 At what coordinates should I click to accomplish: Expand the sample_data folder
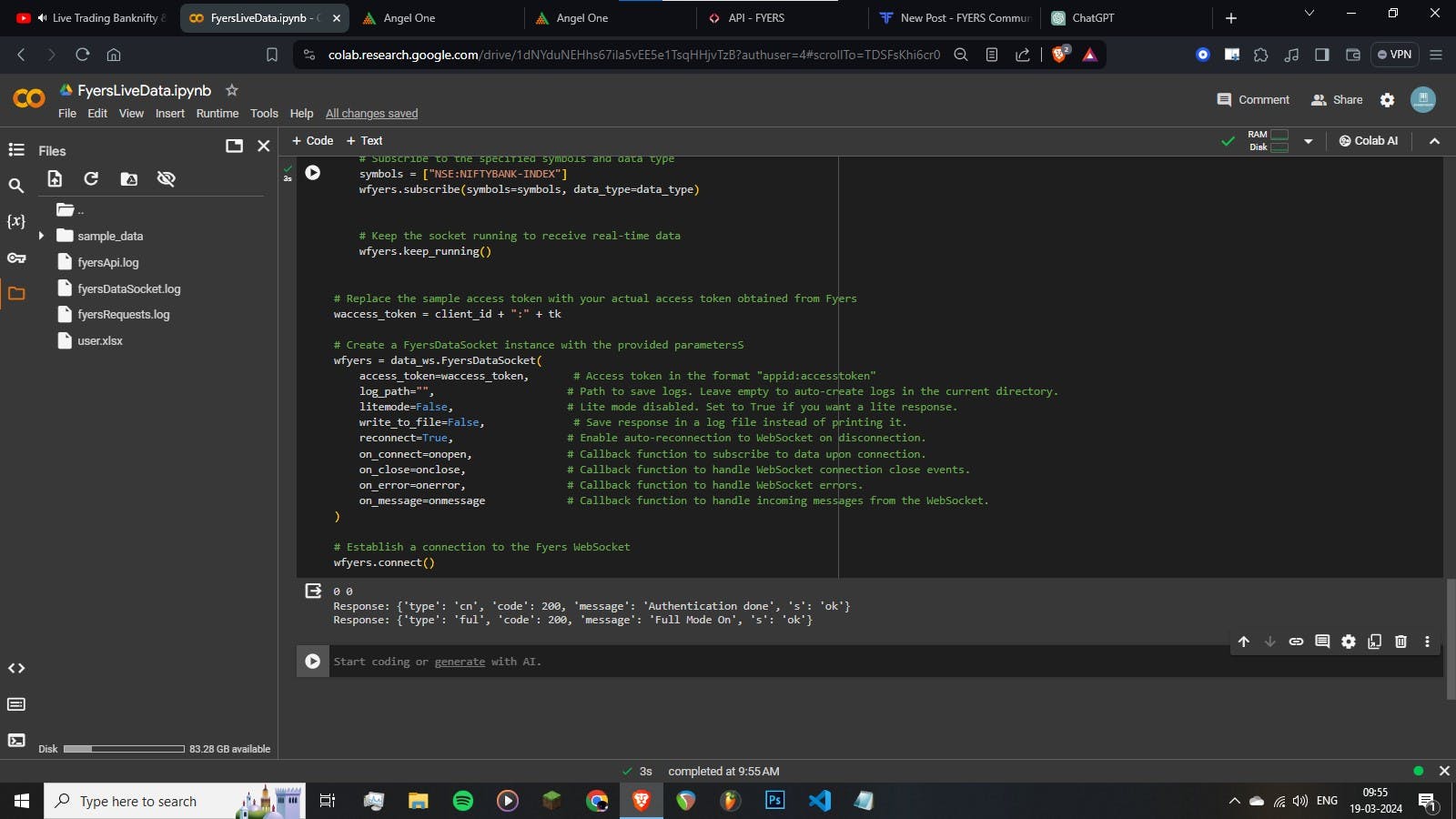coord(41,236)
